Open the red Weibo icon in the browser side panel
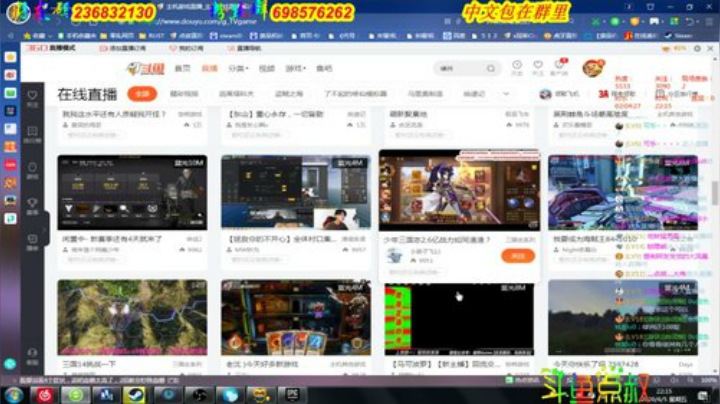The width and height of the screenshot is (720, 404). pyautogui.click(x=11, y=75)
